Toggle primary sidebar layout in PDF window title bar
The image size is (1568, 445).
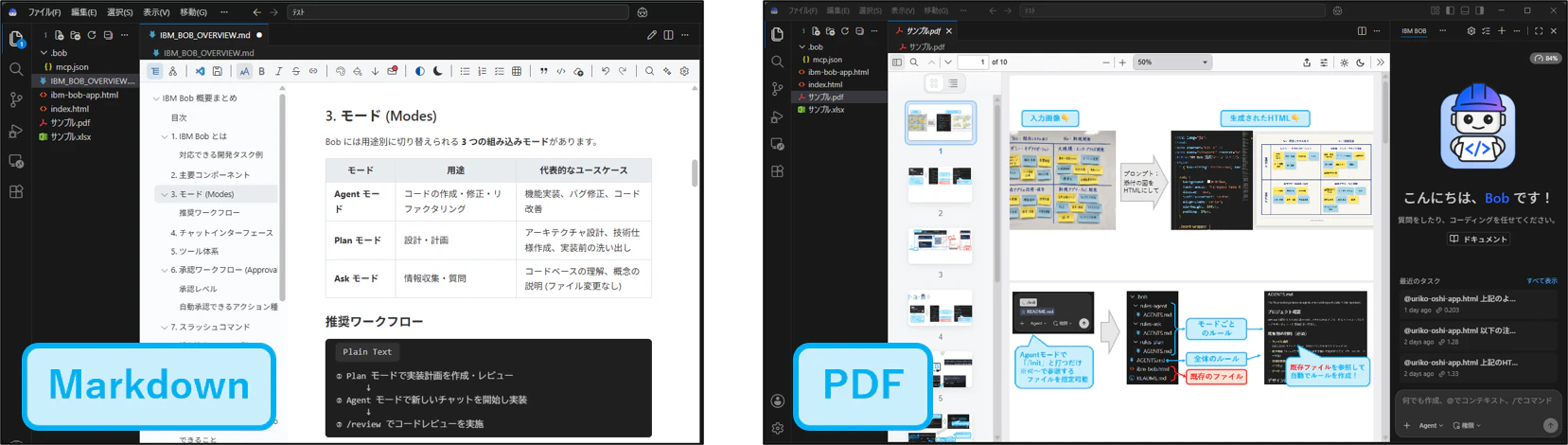coord(1450,10)
